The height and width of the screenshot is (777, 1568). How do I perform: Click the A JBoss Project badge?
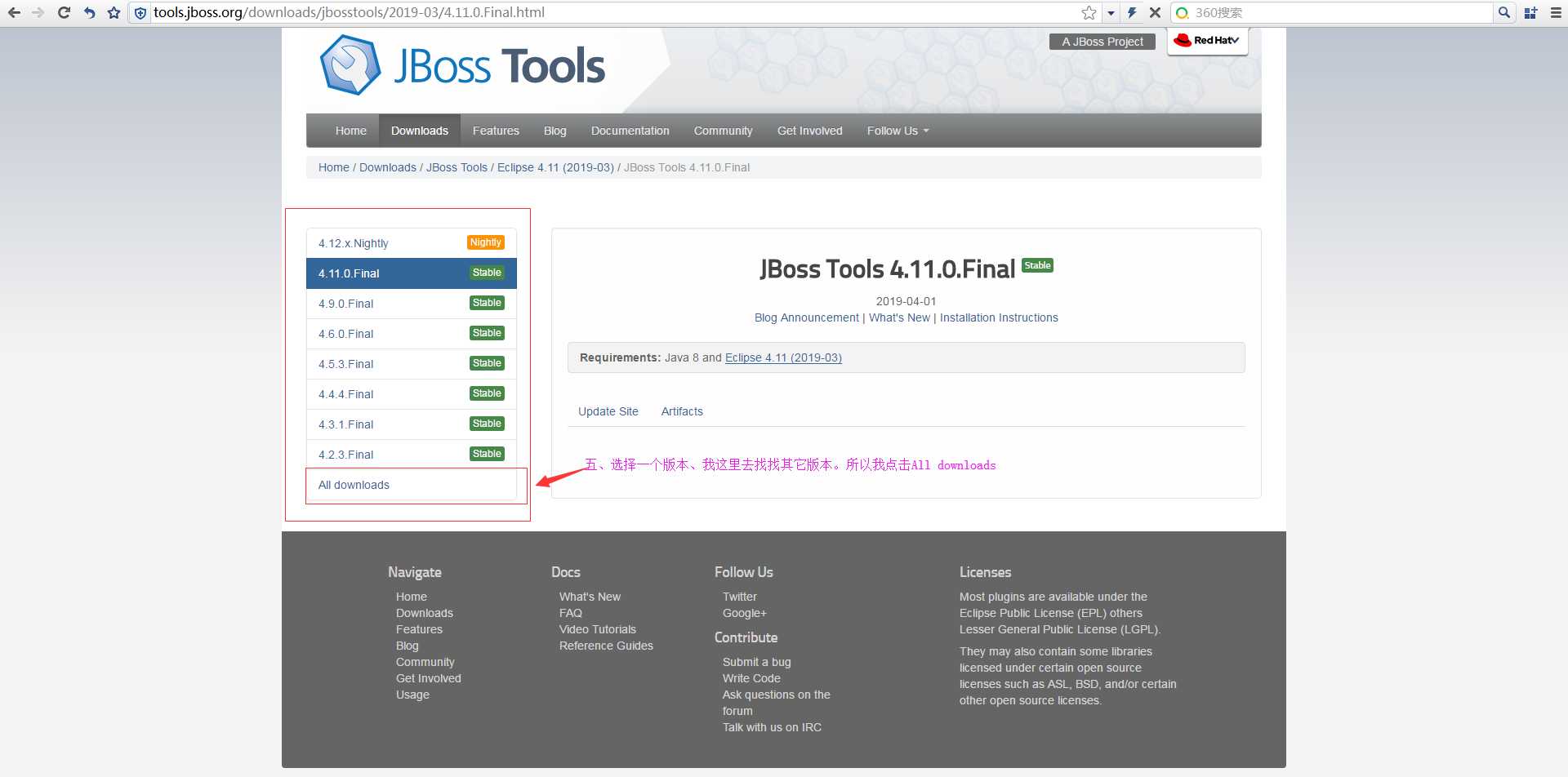click(1102, 42)
